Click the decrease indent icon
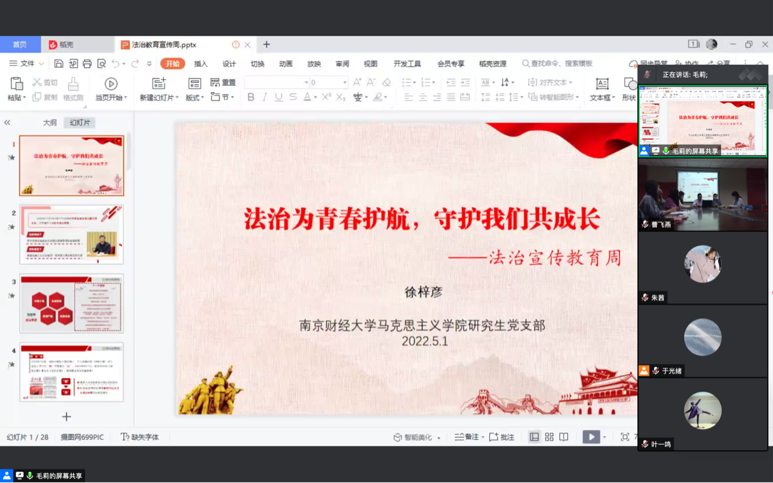 pos(451,82)
